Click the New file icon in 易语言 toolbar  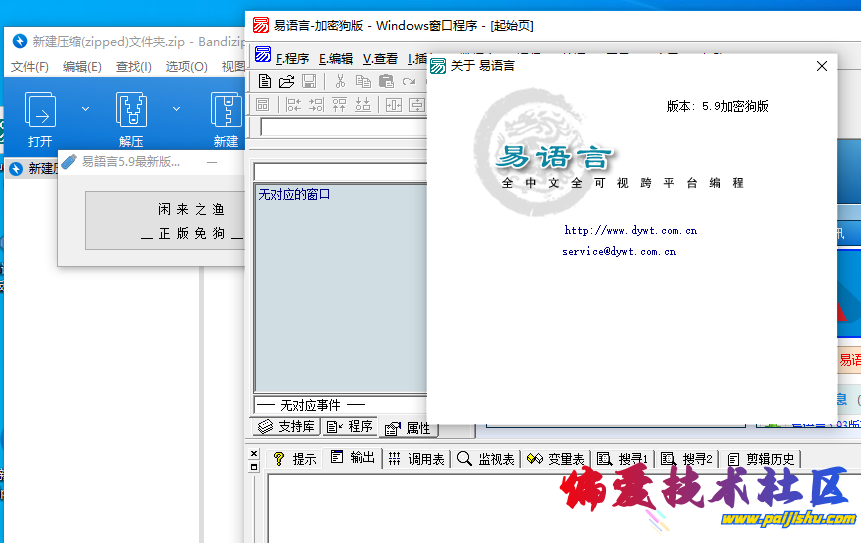[x=264, y=81]
